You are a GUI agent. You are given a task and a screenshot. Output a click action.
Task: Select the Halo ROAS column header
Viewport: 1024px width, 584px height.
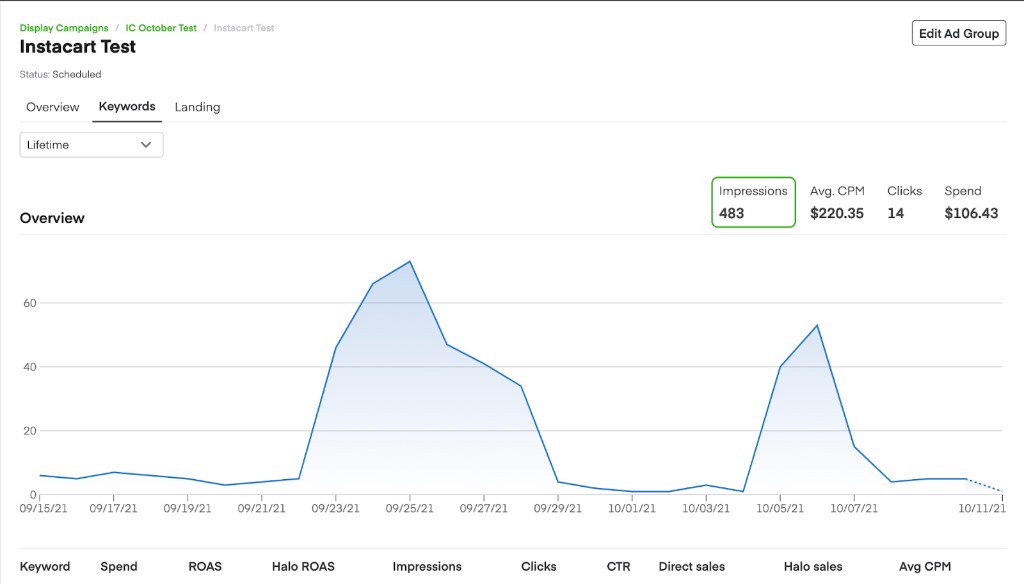pos(302,566)
